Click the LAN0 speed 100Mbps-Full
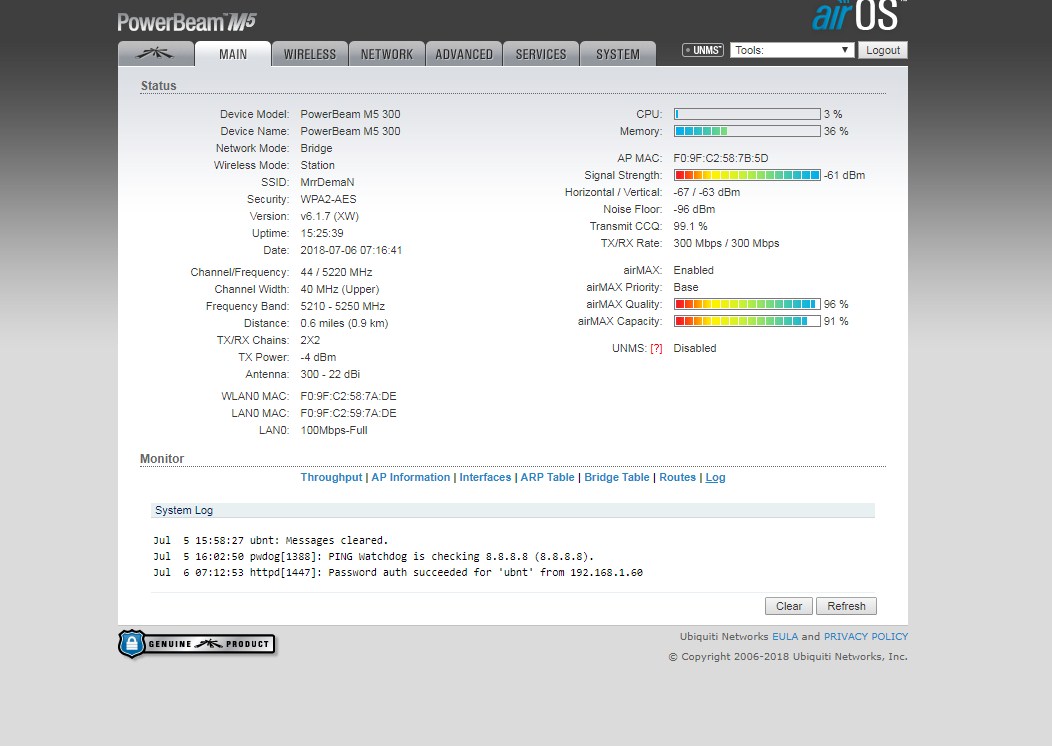Image resolution: width=1052 pixels, height=746 pixels. (334, 430)
